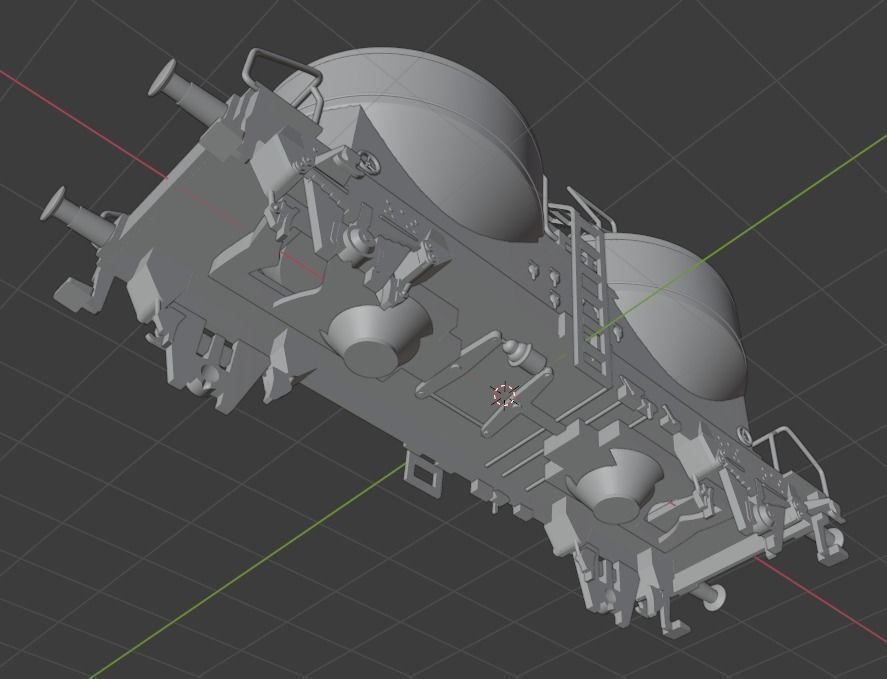Click the 3D cursor on the wagon underside

505,394
